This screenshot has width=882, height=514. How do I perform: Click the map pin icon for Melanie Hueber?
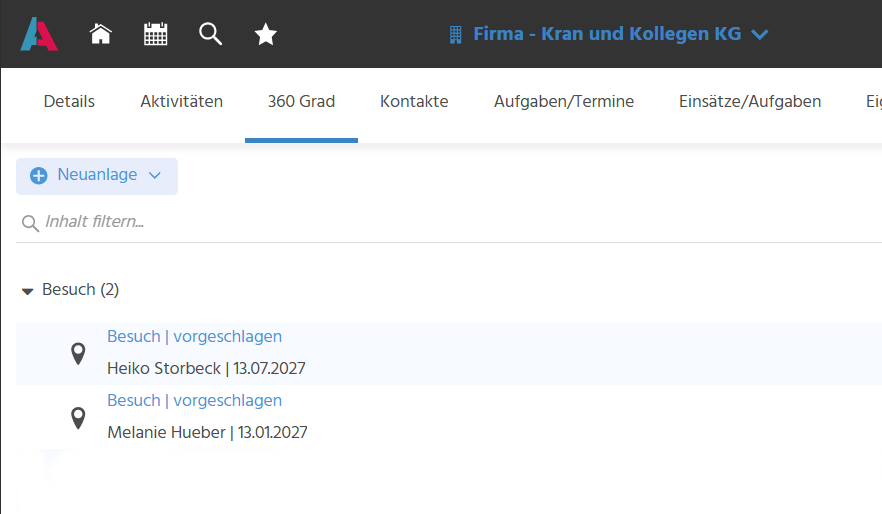point(78,418)
